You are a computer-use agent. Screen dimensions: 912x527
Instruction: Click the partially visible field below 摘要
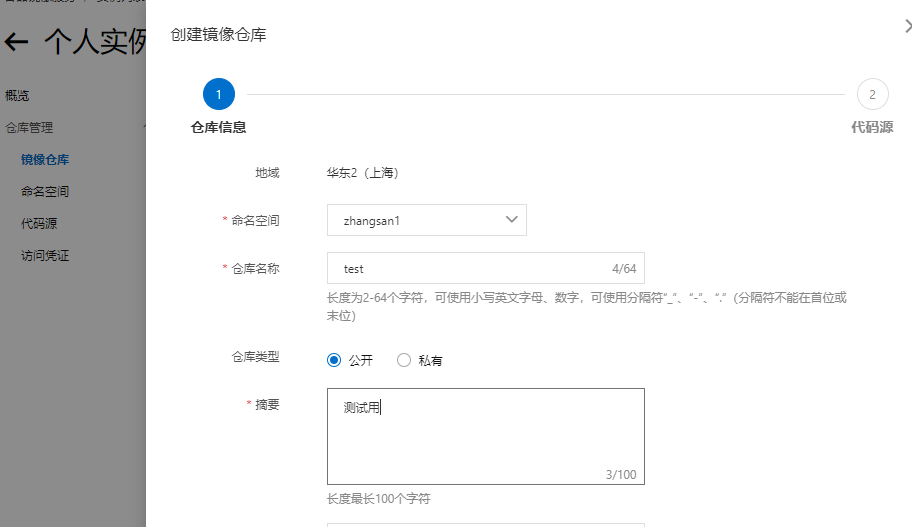(x=486, y=525)
